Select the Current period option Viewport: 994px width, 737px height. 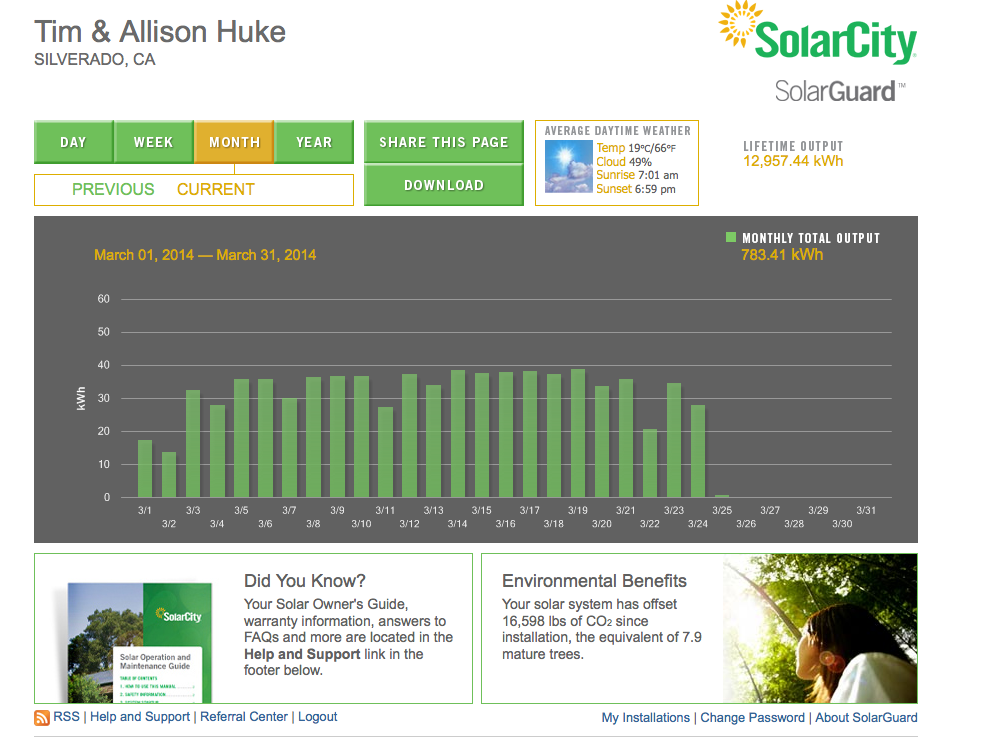tap(216, 189)
